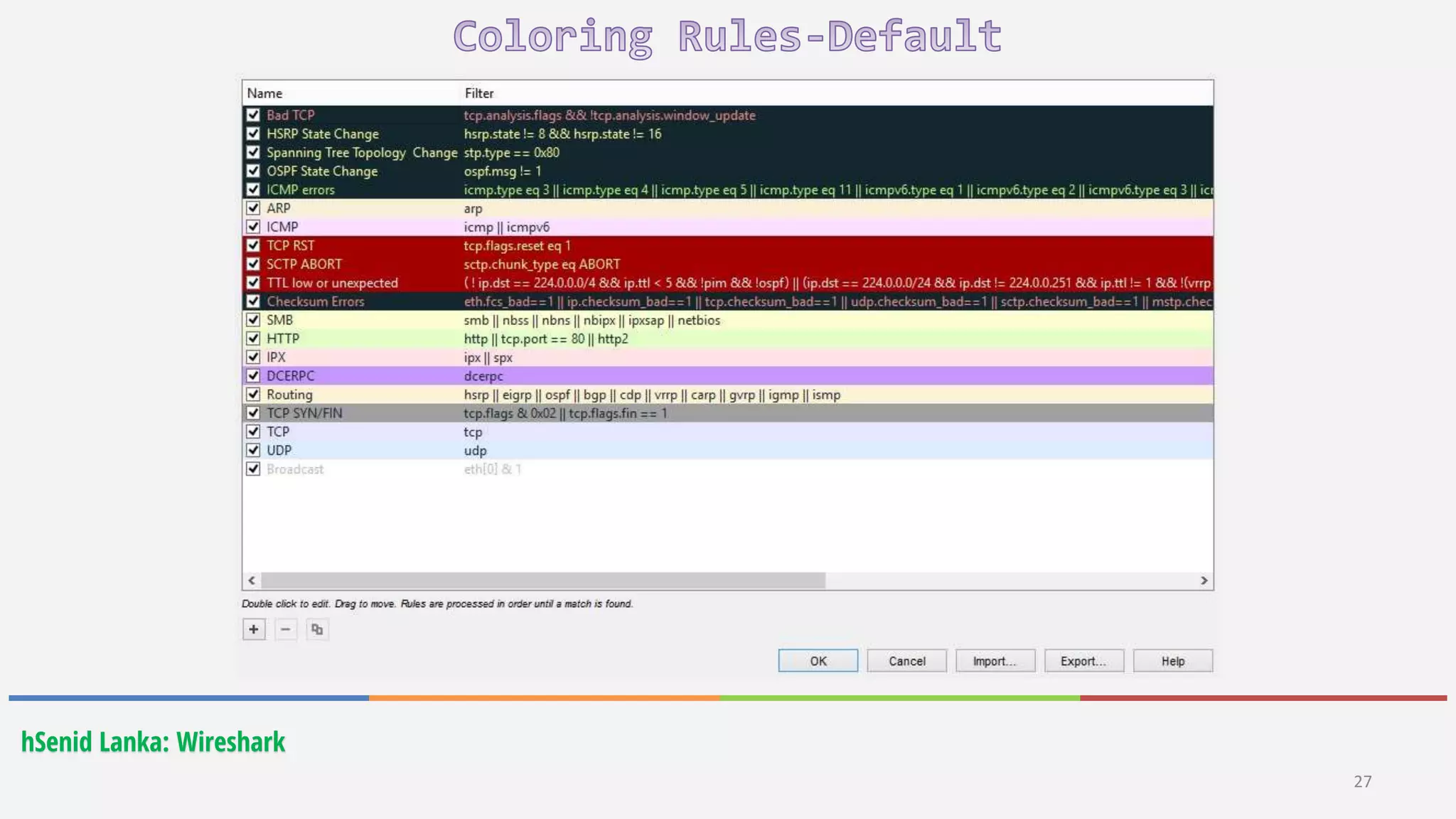Click the filter text 'stp.type == 0x80'

(x=512, y=152)
